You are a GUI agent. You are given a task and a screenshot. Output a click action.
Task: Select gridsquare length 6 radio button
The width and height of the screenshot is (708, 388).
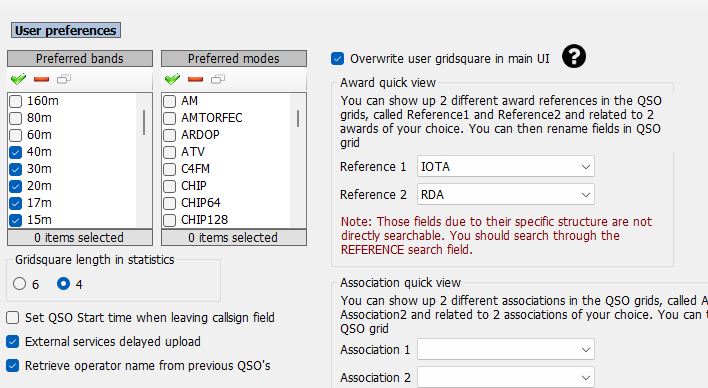tap(19, 284)
